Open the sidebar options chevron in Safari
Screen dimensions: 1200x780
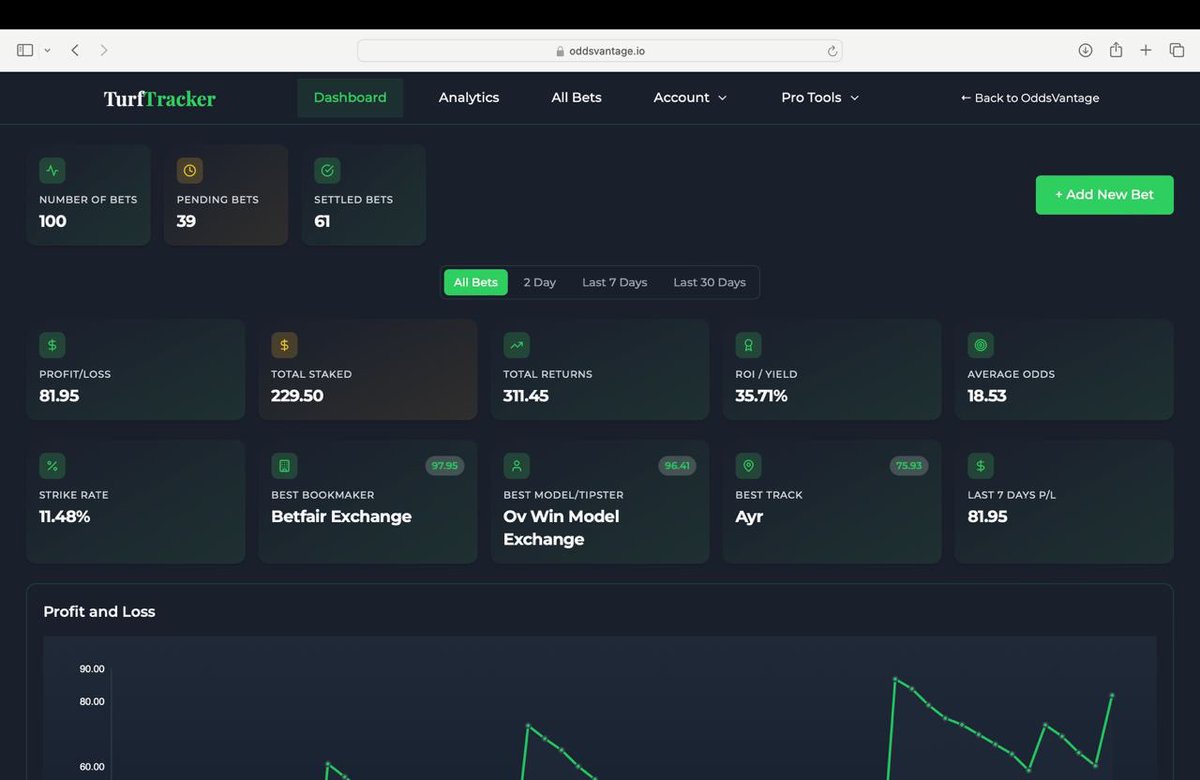pos(47,50)
